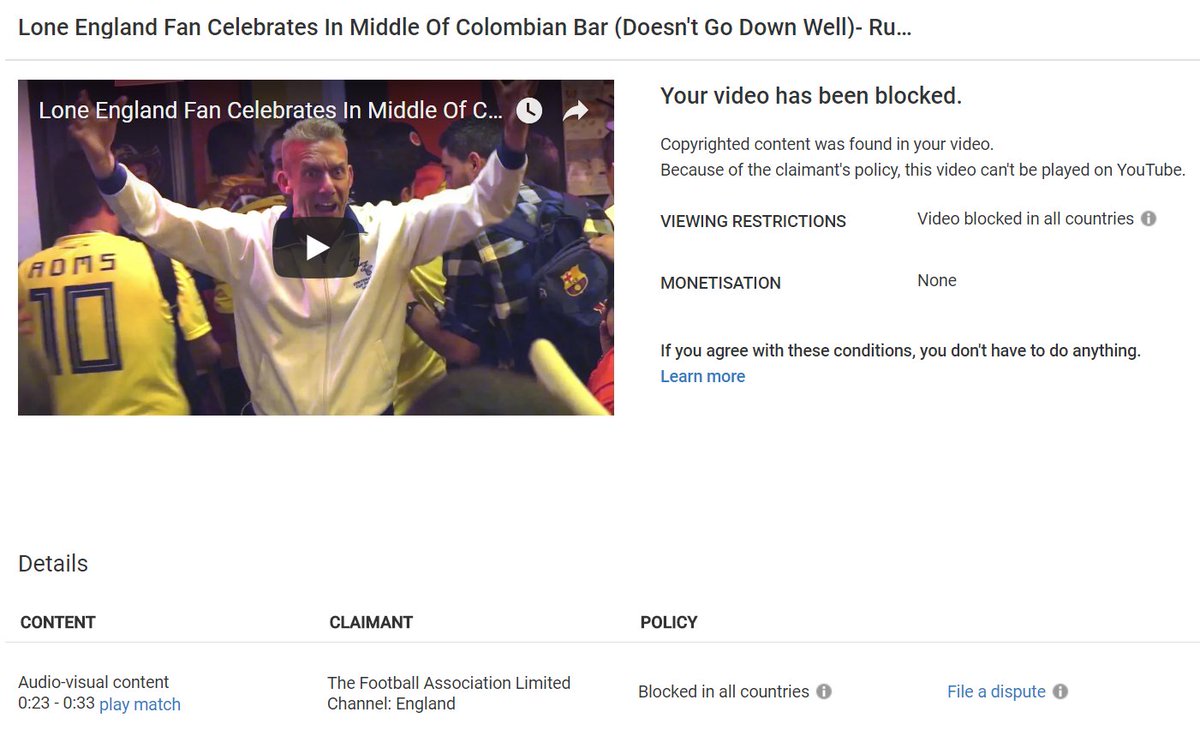Play the blocked video preview
The height and width of the screenshot is (742, 1200).
(x=316, y=247)
